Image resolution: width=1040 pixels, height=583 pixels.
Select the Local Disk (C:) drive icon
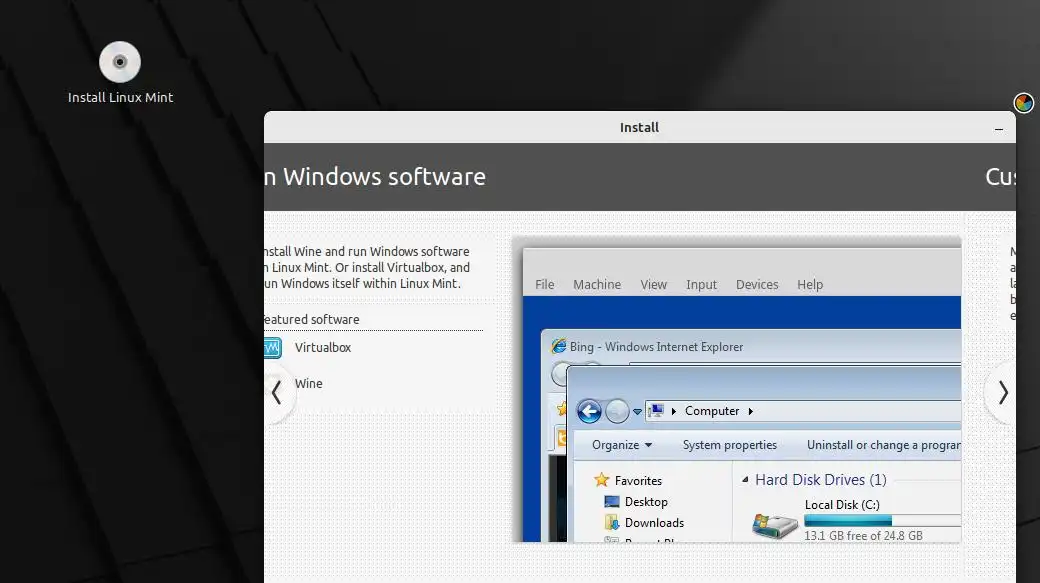click(775, 526)
